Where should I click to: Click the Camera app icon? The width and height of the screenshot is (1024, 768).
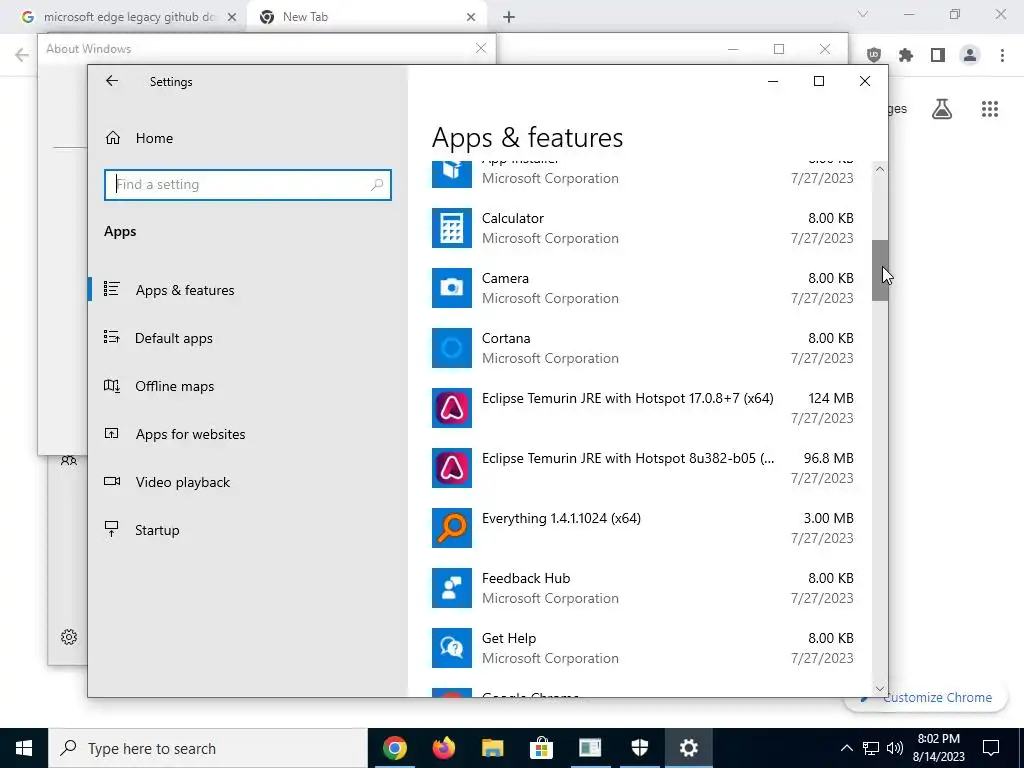pyautogui.click(x=451, y=288)
